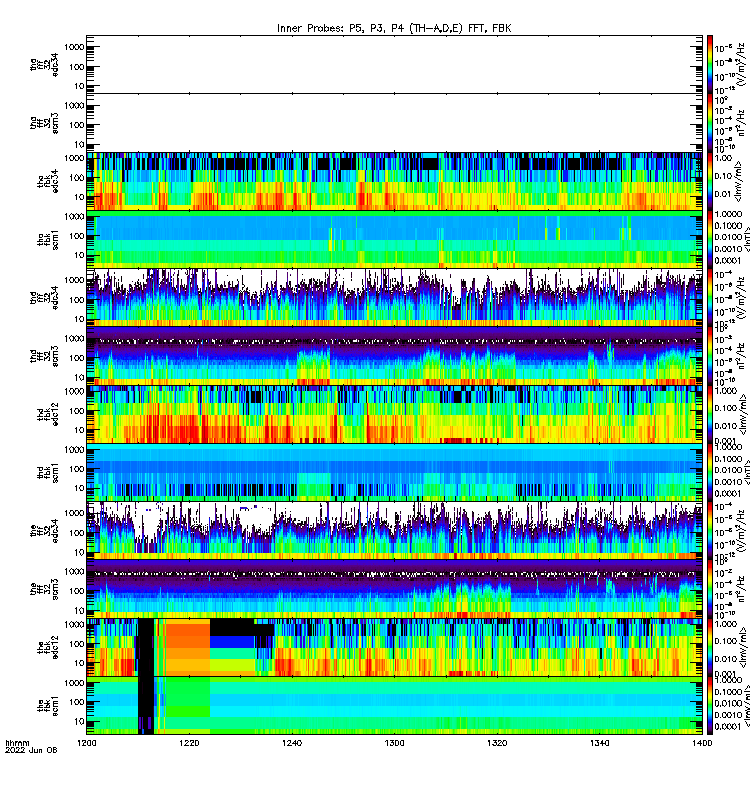Select the 1200 time tick label
750x800 pixels.
tap(86, 743)
